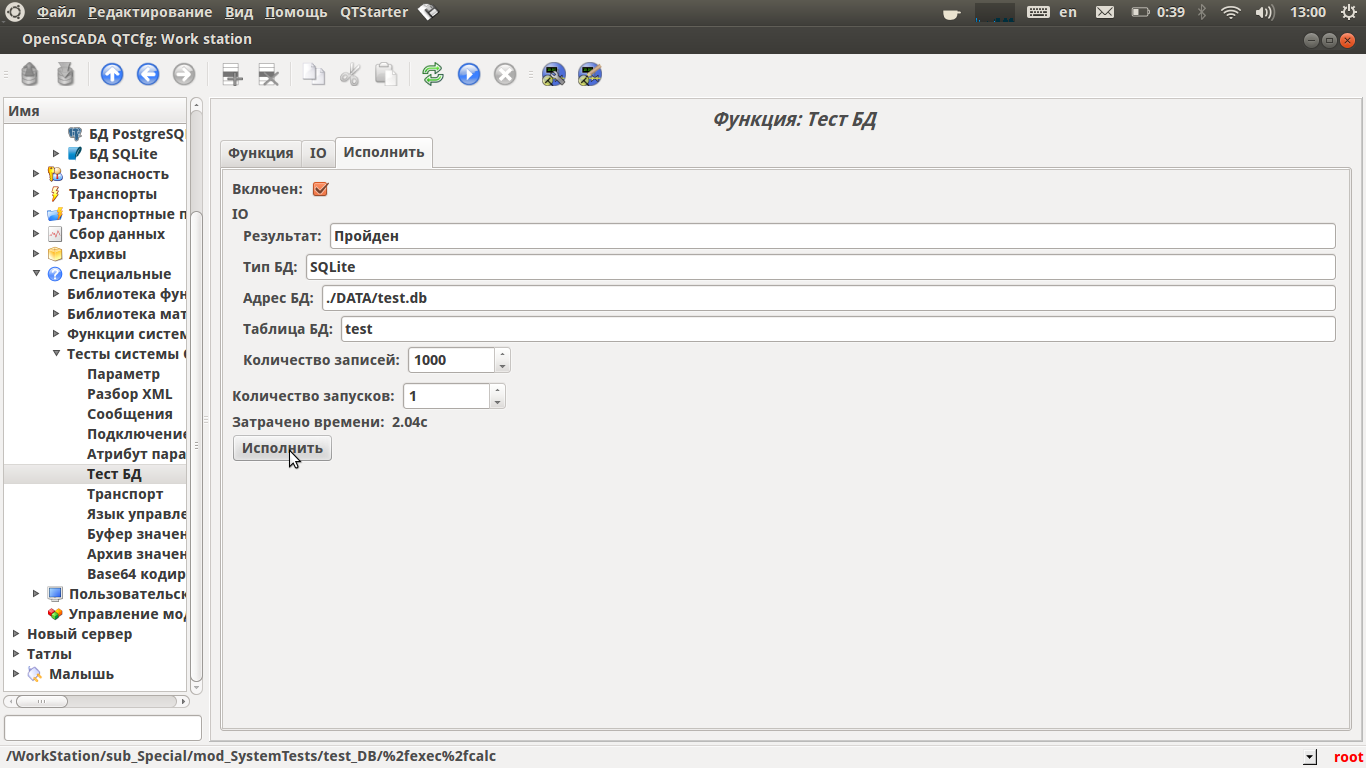Click the blue Start periodic update icon
This screenshot has height=768, width=1366.
coord(469,74)
